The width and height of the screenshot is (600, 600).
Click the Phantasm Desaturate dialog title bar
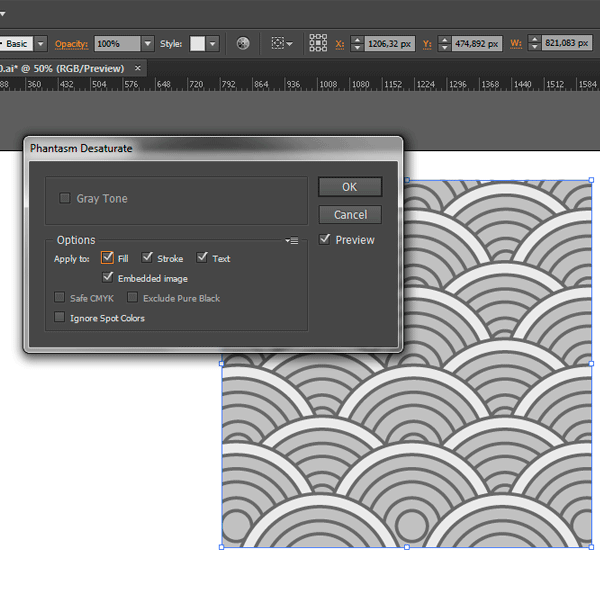[213, 148]
